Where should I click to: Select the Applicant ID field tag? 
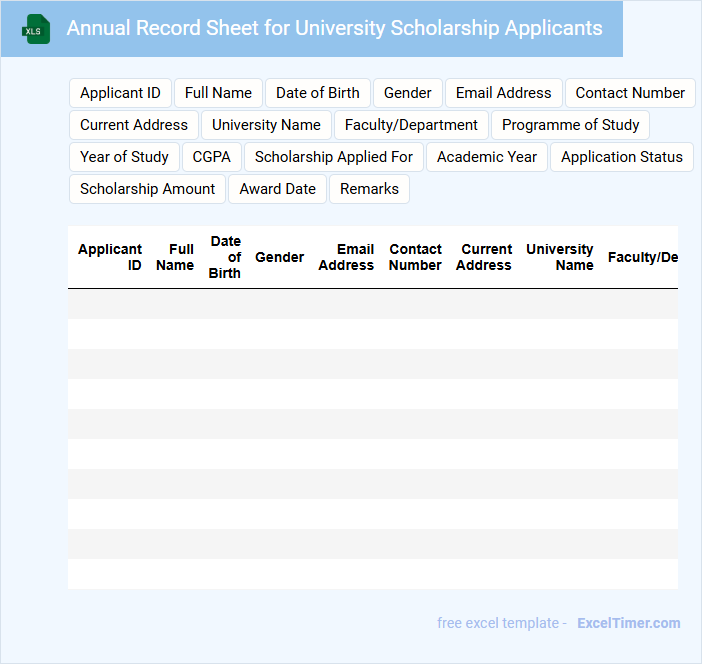120,93
